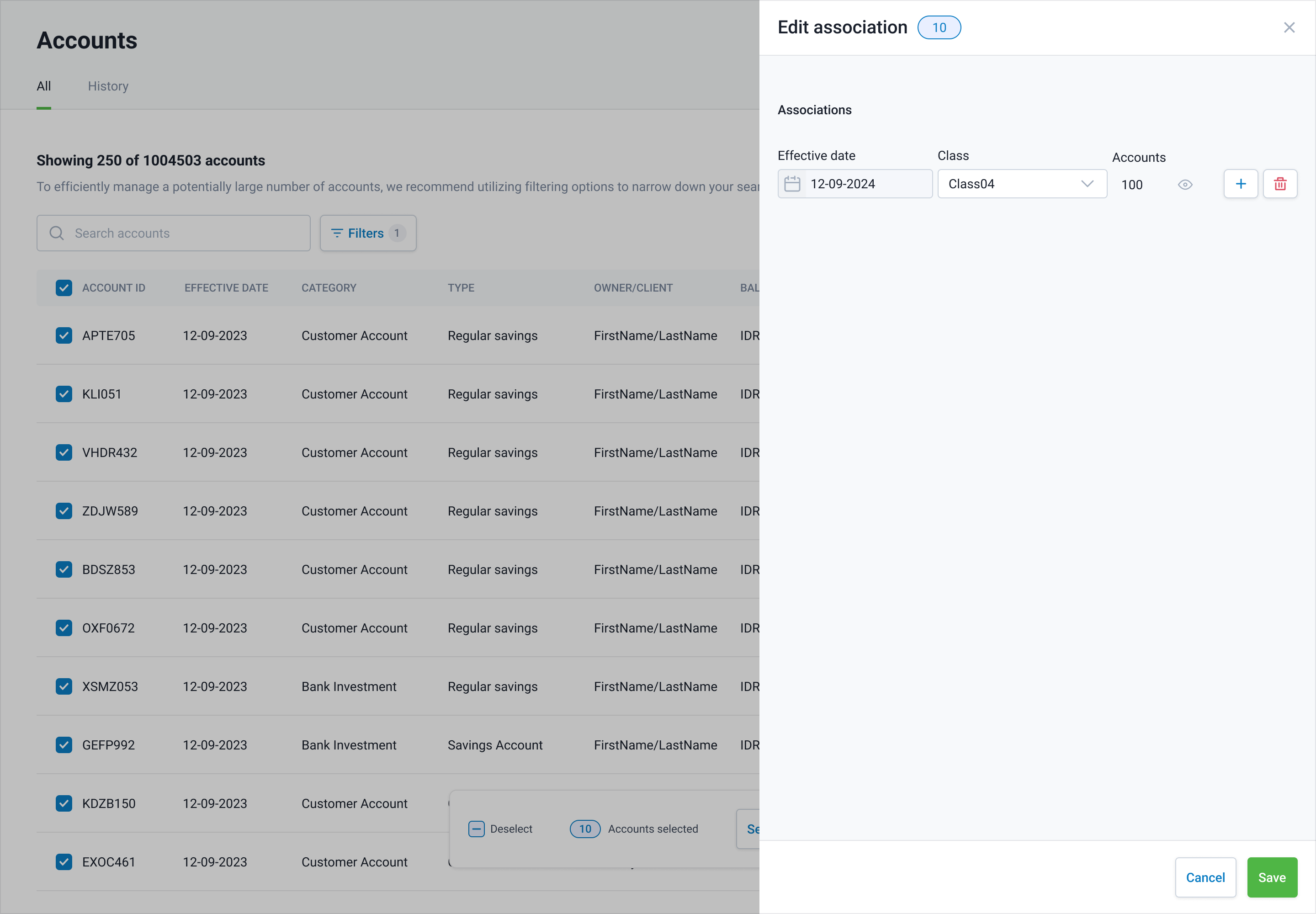Click the Cancel button

[1205, 877]
